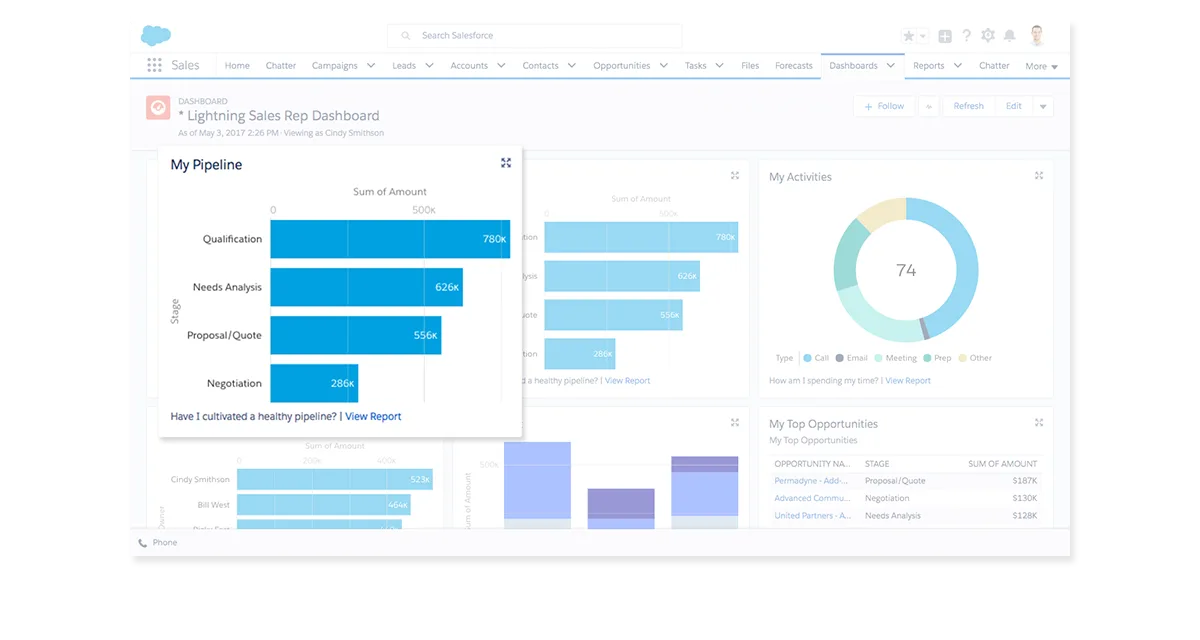Open the Help question mark icon

[967, 36]
